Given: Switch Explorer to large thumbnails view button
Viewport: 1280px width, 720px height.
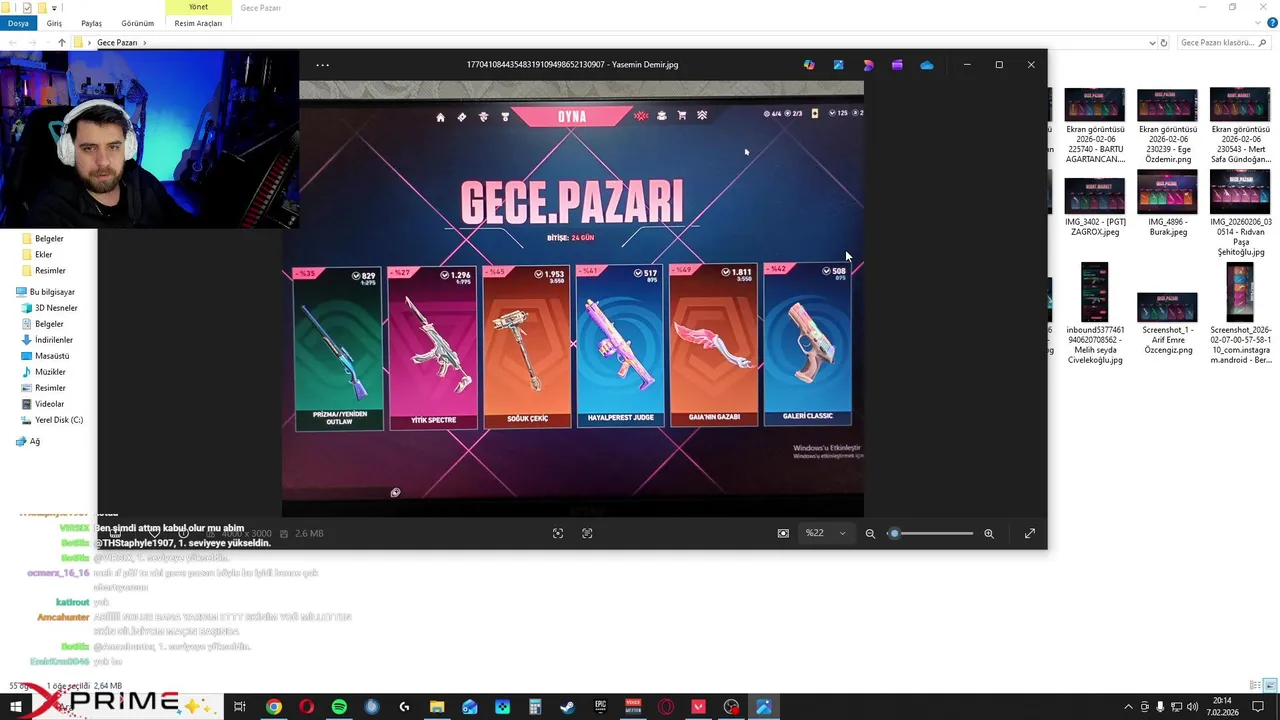Looking at the screenshot, I should (1272, 686).
